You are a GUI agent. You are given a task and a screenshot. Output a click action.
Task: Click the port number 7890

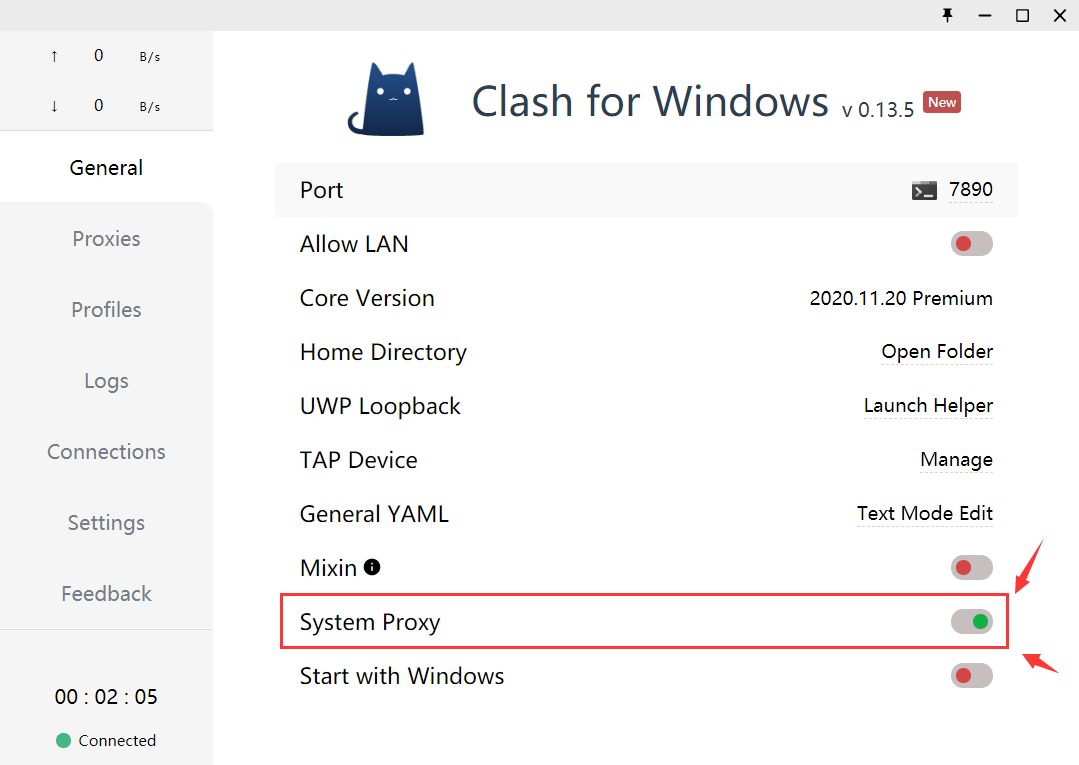971,189
